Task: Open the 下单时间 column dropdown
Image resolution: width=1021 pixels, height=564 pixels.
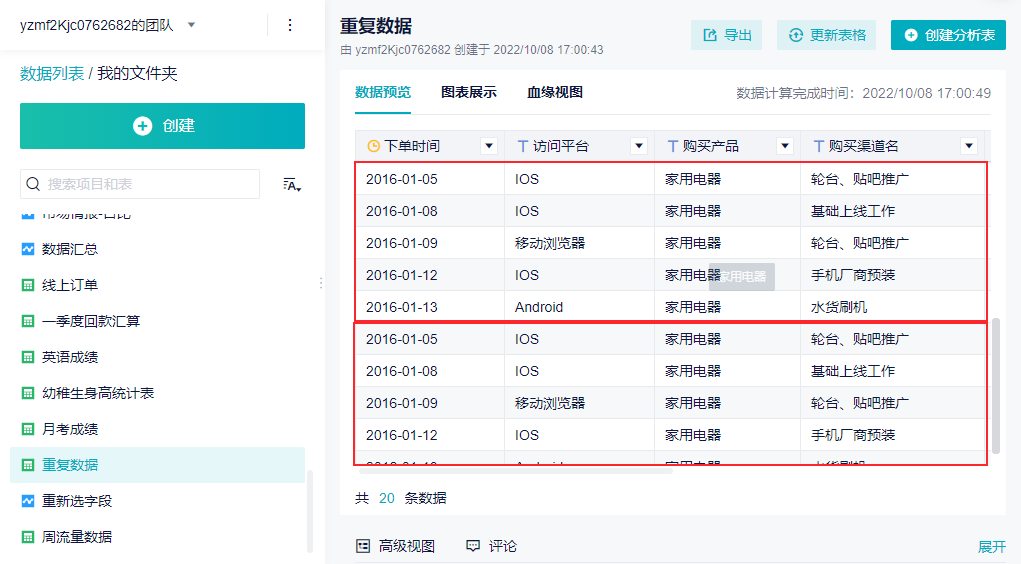Action: click(x=489, y=146)
